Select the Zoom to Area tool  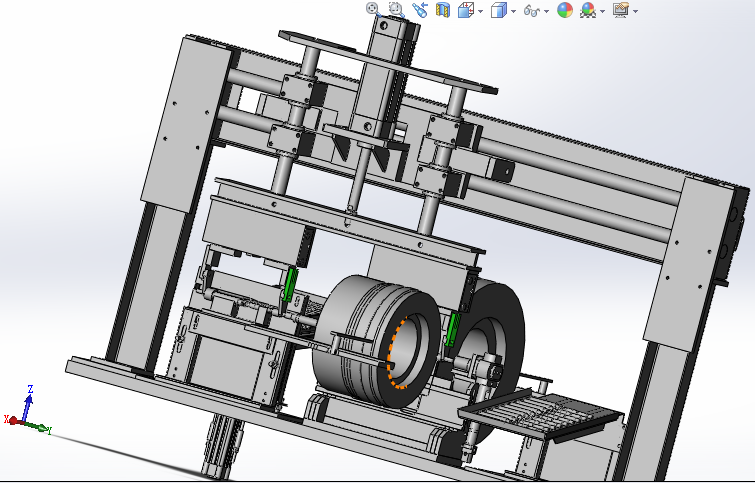(x=396, y=10)
